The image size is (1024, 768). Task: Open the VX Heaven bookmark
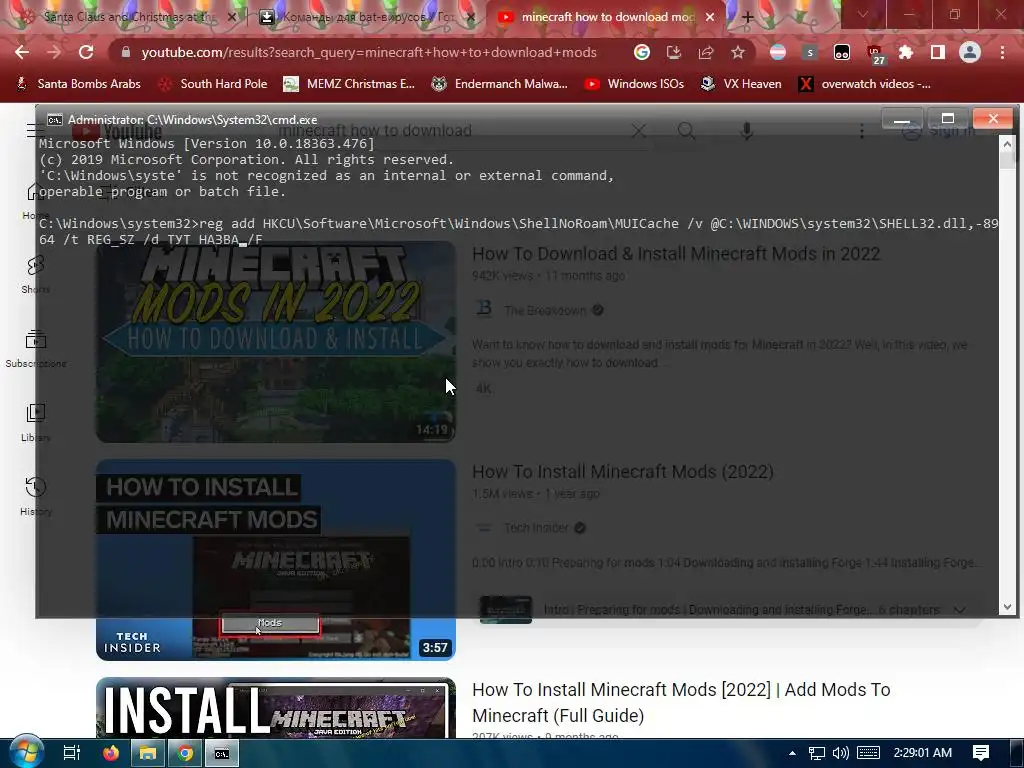pyautogui.click(x=741, y=84)
